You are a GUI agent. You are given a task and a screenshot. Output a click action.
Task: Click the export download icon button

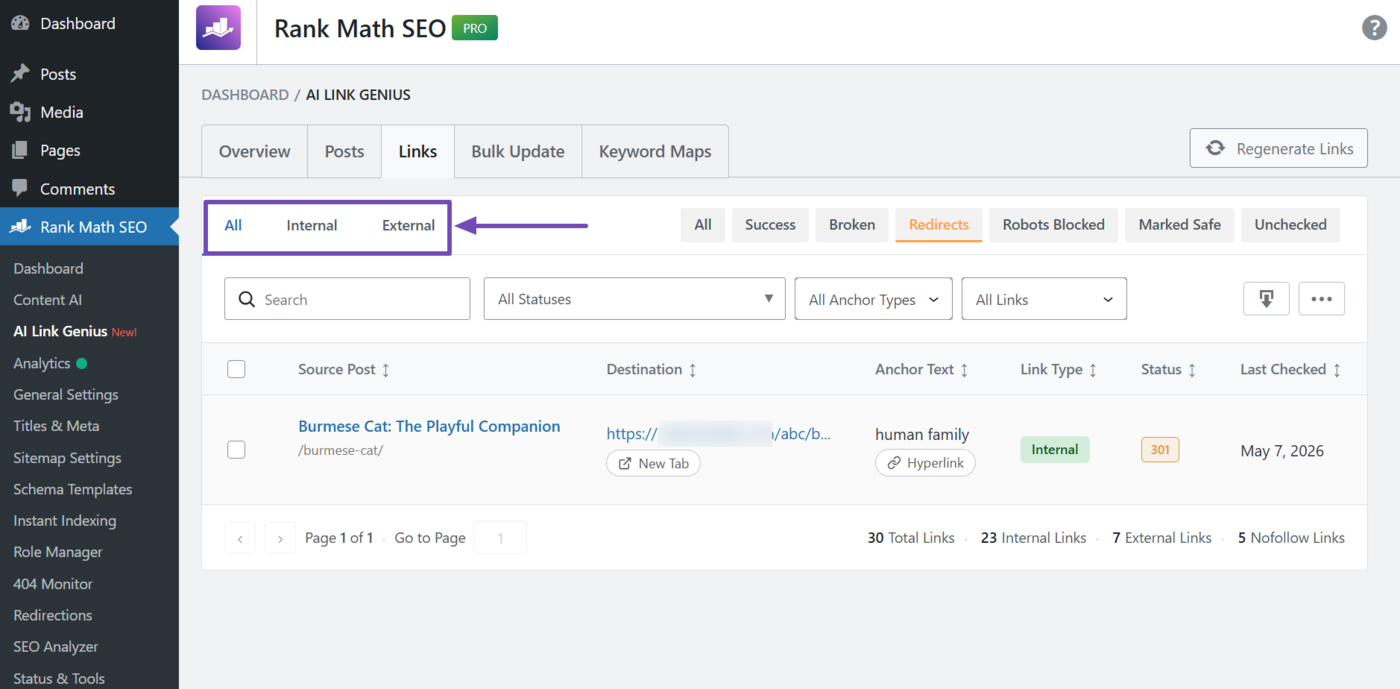tap(1266, 299)
